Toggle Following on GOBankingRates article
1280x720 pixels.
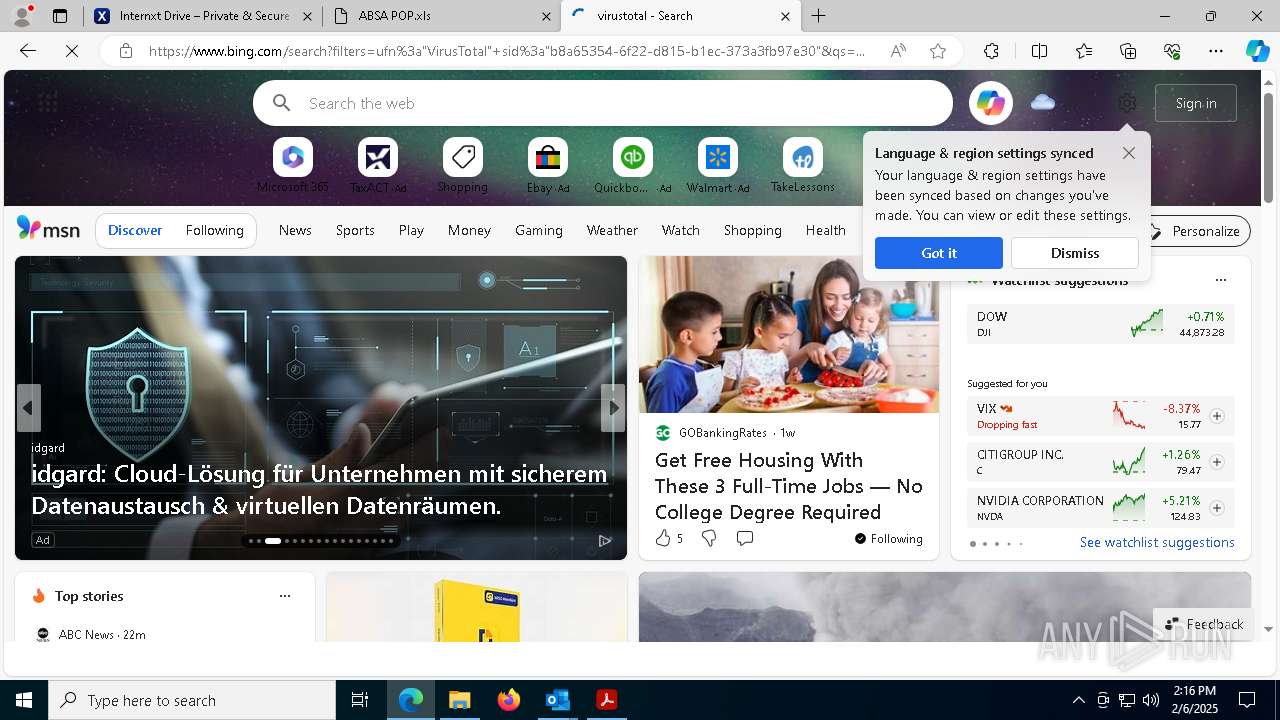pos(889,538)
